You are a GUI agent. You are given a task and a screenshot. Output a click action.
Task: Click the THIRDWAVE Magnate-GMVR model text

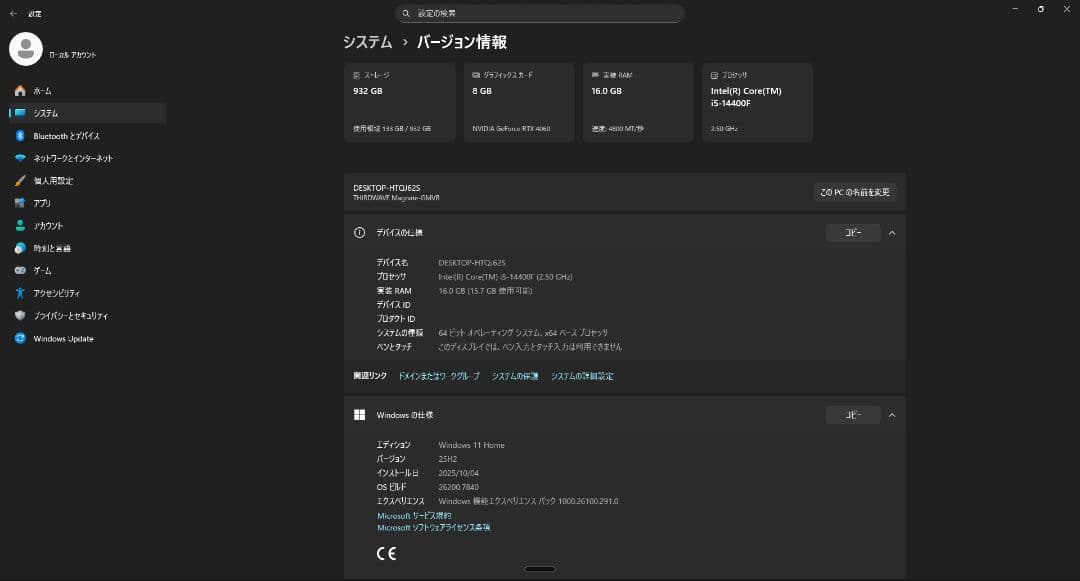[x=396, y=198]
